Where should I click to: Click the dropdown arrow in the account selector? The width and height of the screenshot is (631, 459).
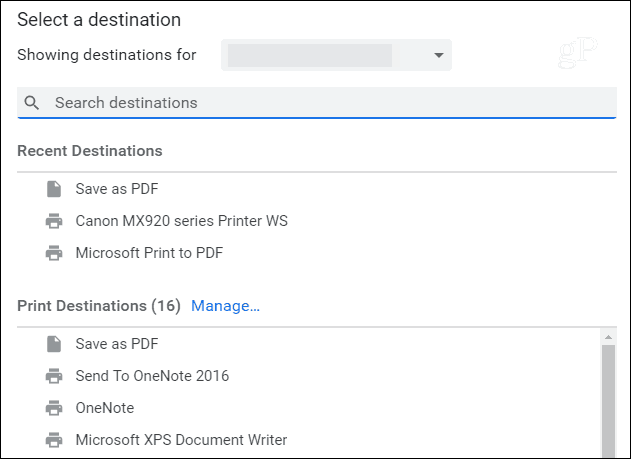(439, 55)
